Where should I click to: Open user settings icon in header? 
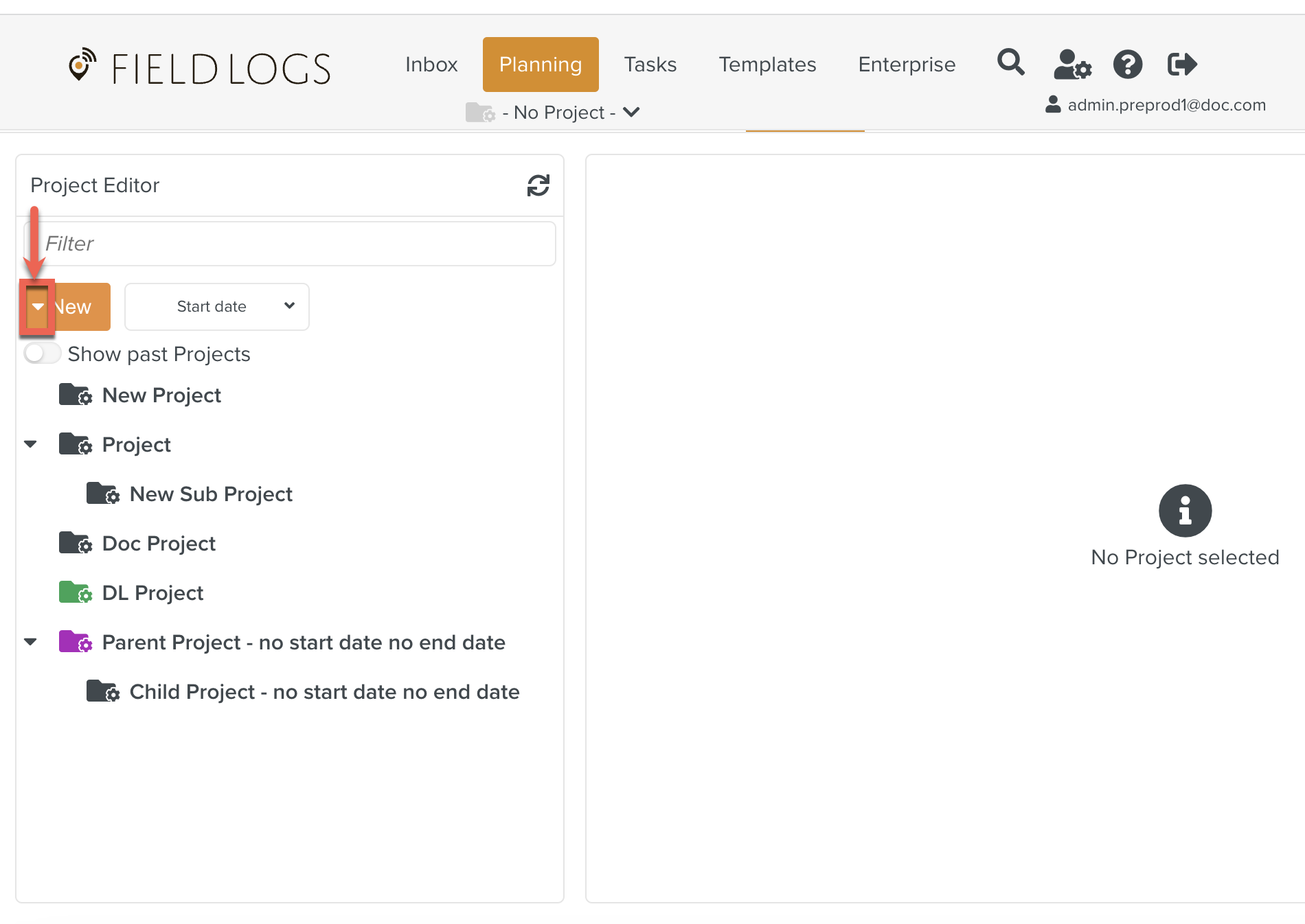[x=1071, y=65]
